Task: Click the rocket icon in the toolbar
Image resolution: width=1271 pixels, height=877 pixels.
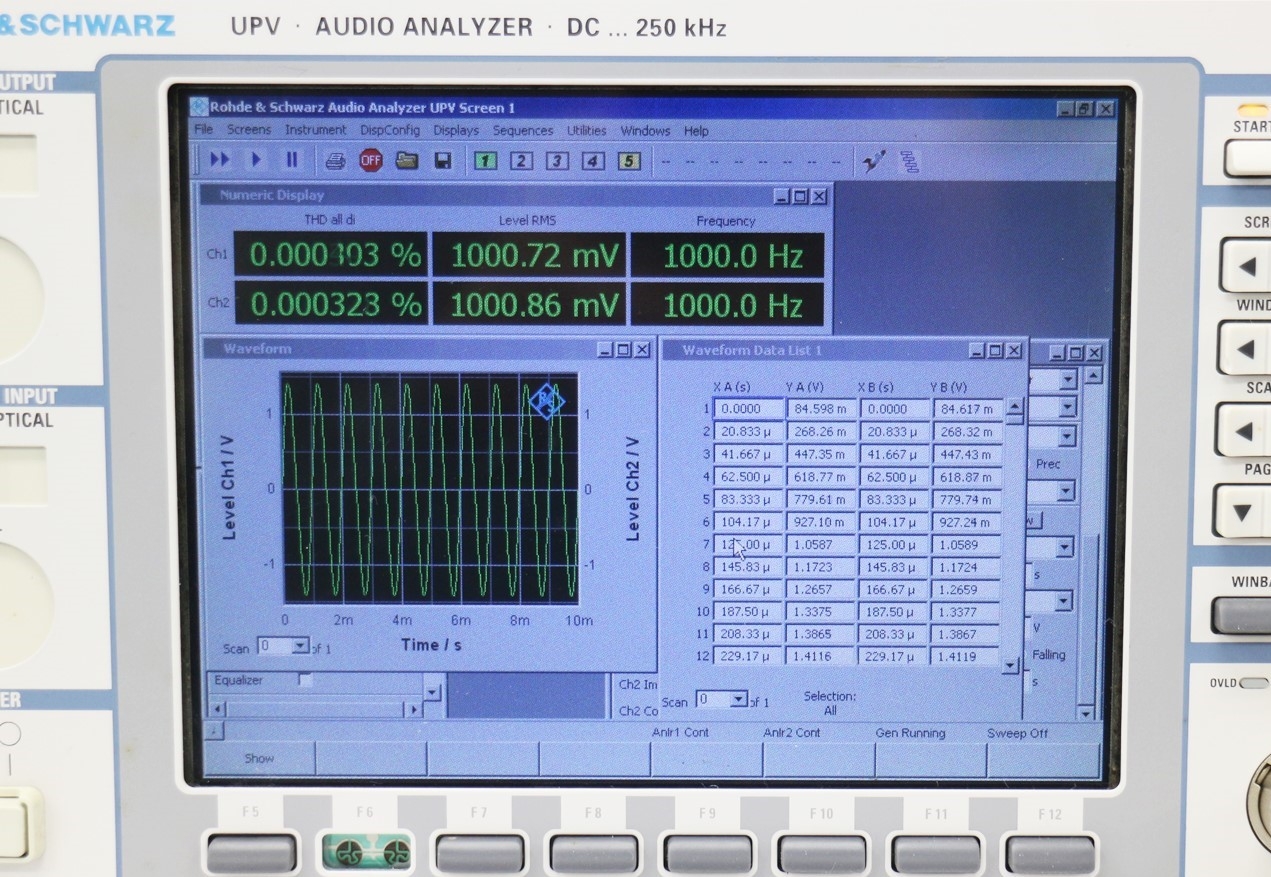Action: pyautogui.click(x=874, y=161)
